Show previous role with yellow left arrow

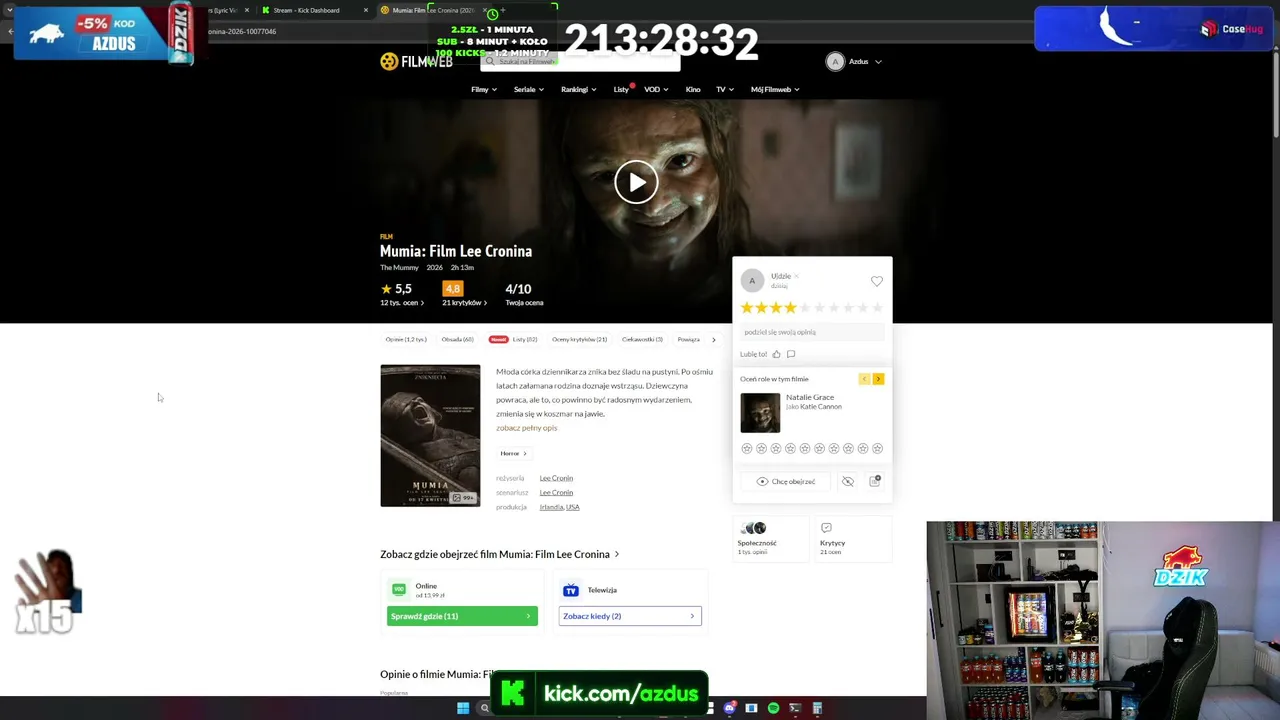pyautogui.click(x=864, y=379)
